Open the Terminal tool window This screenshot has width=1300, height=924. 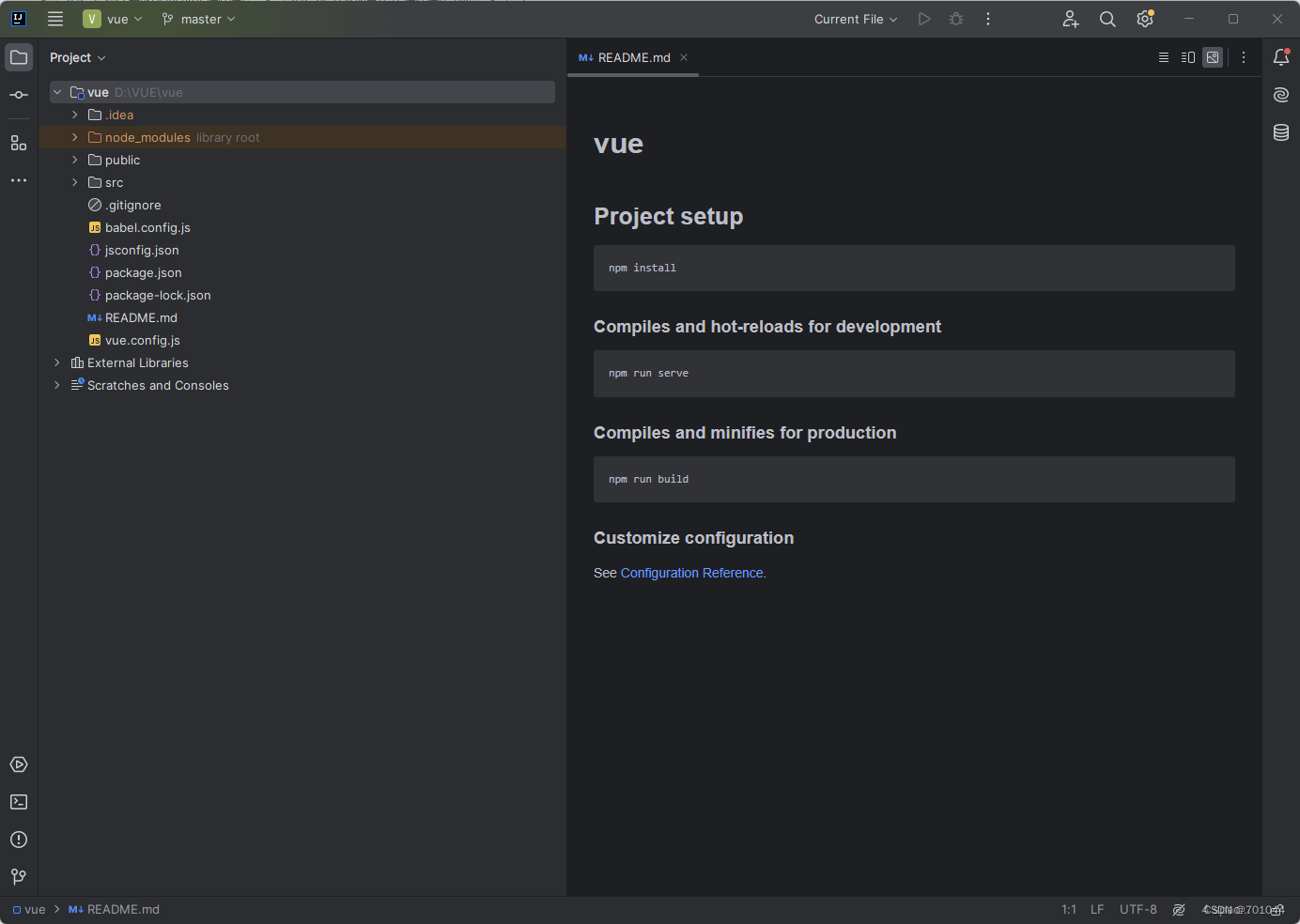point(19,802)
